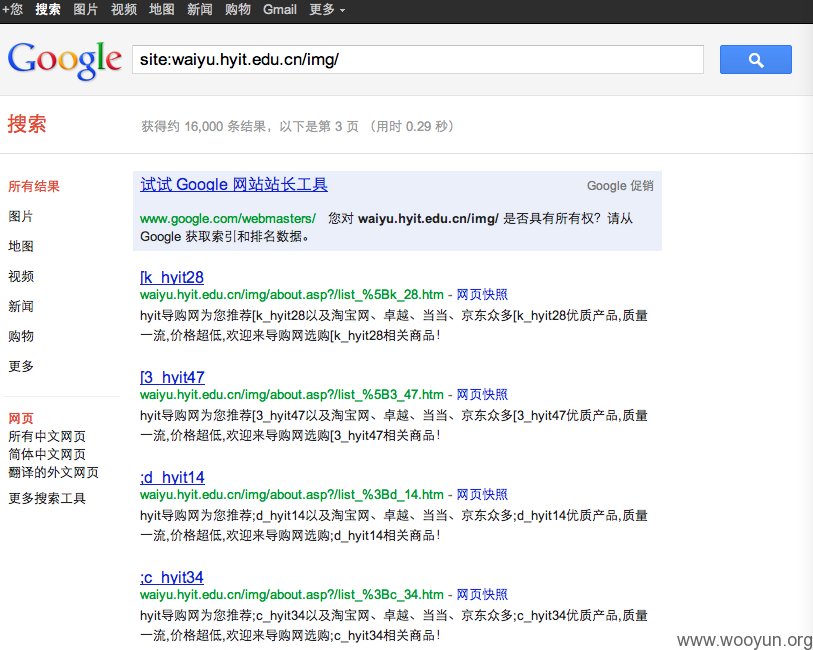Open the [3_hyit47 result title
This screenshot has width=813, height=650.
click(x=172, y=377)
